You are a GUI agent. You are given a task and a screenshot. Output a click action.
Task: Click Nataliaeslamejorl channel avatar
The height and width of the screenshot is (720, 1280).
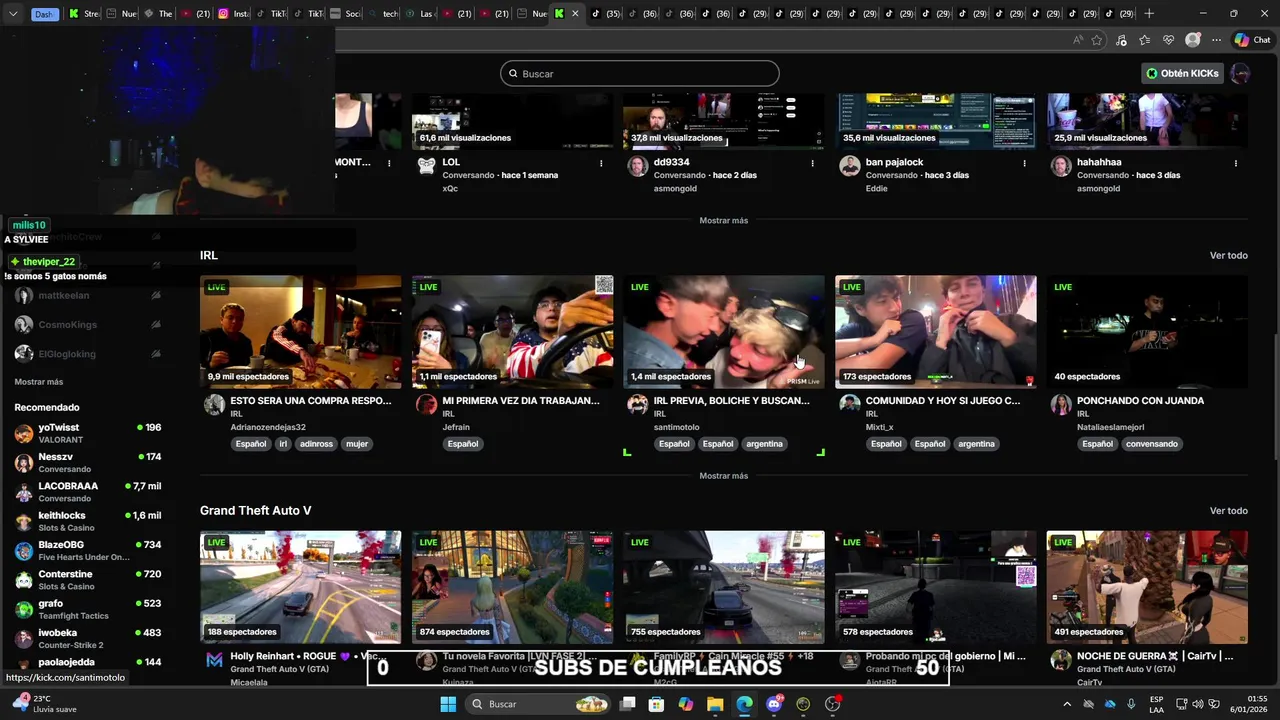coord(1061,404)
